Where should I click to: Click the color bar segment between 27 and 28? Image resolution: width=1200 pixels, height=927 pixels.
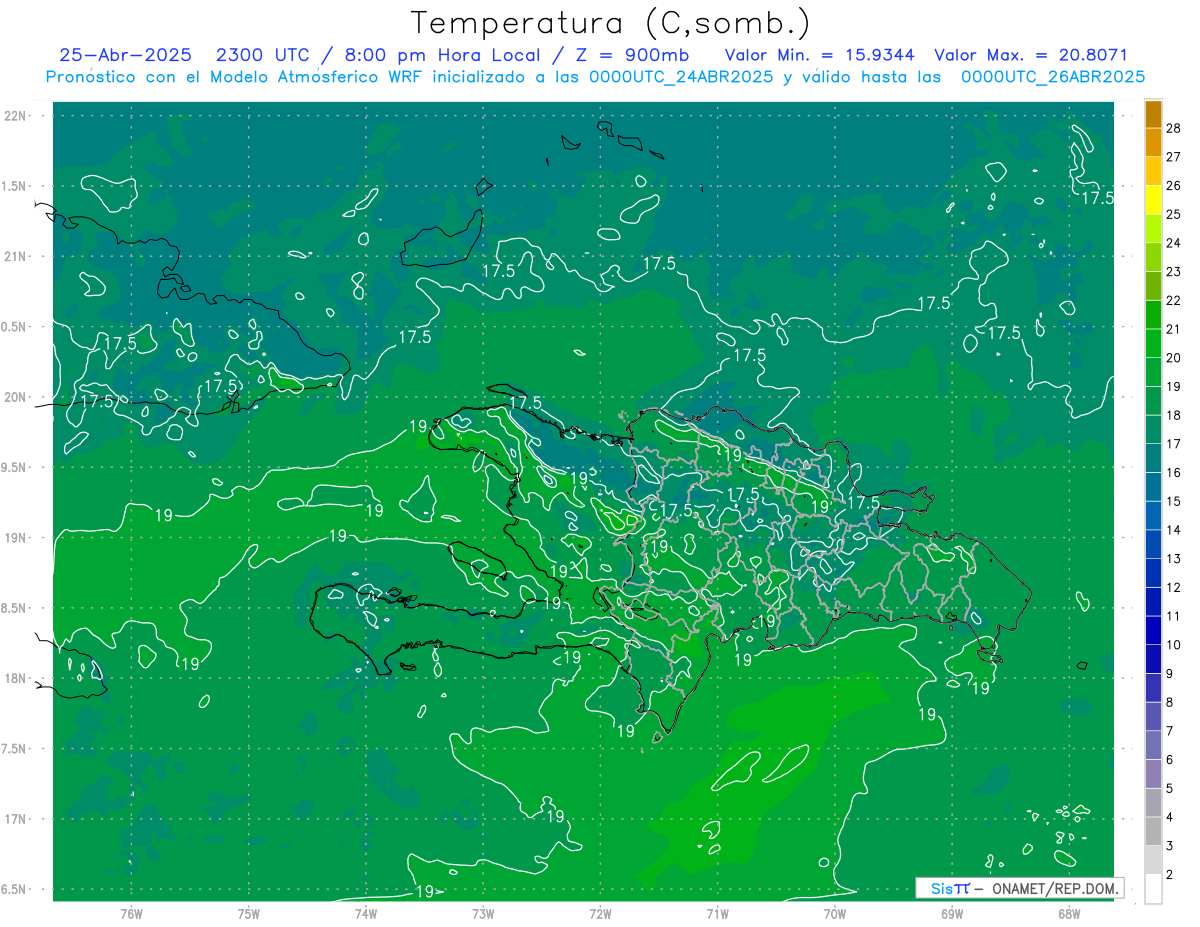1153,143
